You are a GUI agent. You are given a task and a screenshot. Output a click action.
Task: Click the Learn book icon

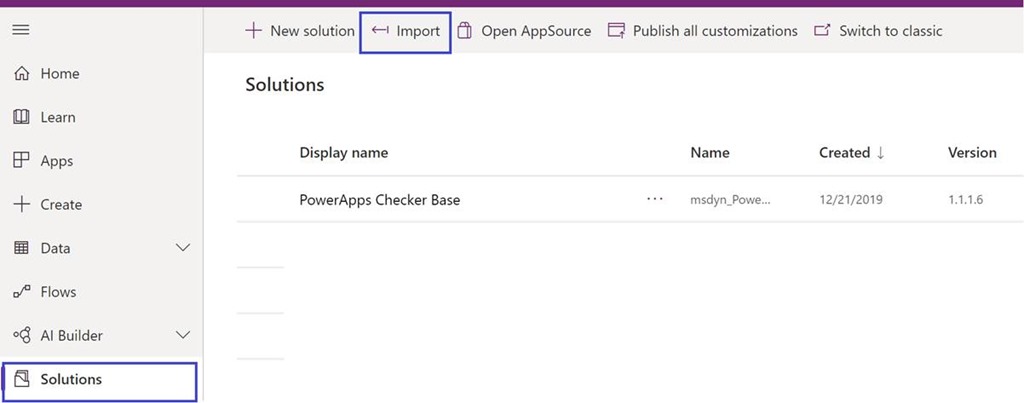point(21,117)
